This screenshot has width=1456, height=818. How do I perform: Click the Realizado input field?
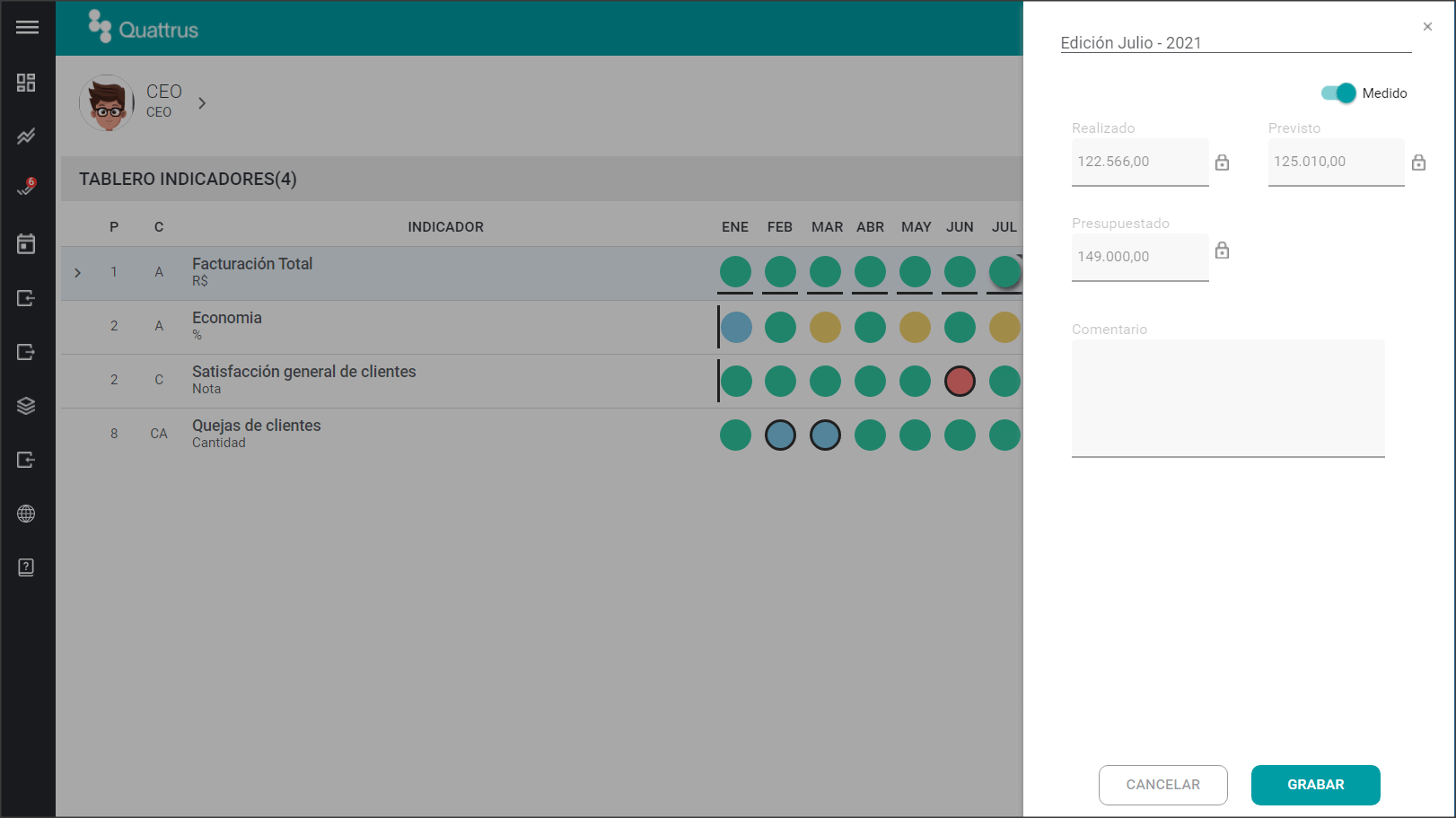point(1140,162)
